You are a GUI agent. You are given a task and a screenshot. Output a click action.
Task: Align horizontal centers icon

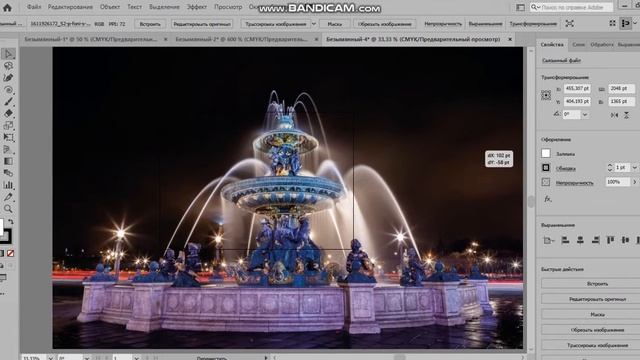click(x=580, y=240)
